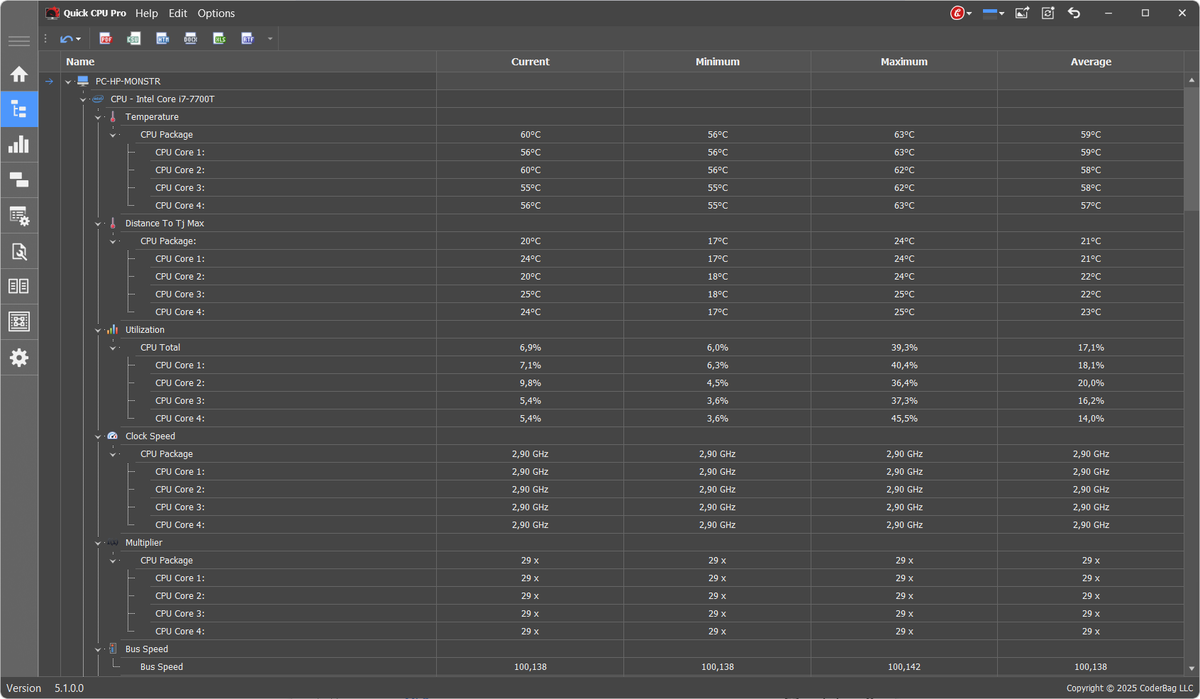Image resolution: width=1200 pixels, height=699 pixels.
Task: Click Copyright © 2025 CoderBag LLC text
Action: (1129, 688)
